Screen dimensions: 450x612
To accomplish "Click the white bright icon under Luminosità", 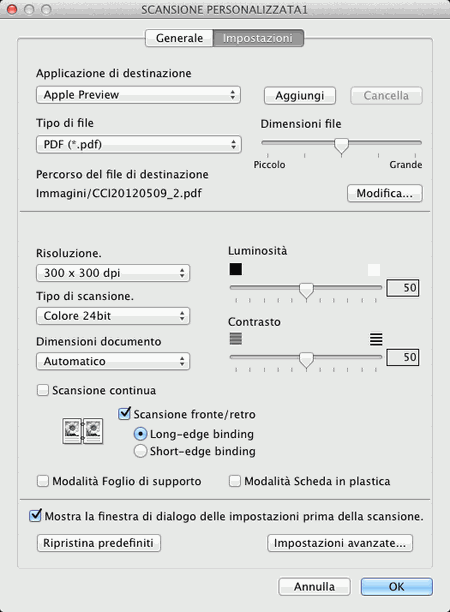I will click(374, 269).
